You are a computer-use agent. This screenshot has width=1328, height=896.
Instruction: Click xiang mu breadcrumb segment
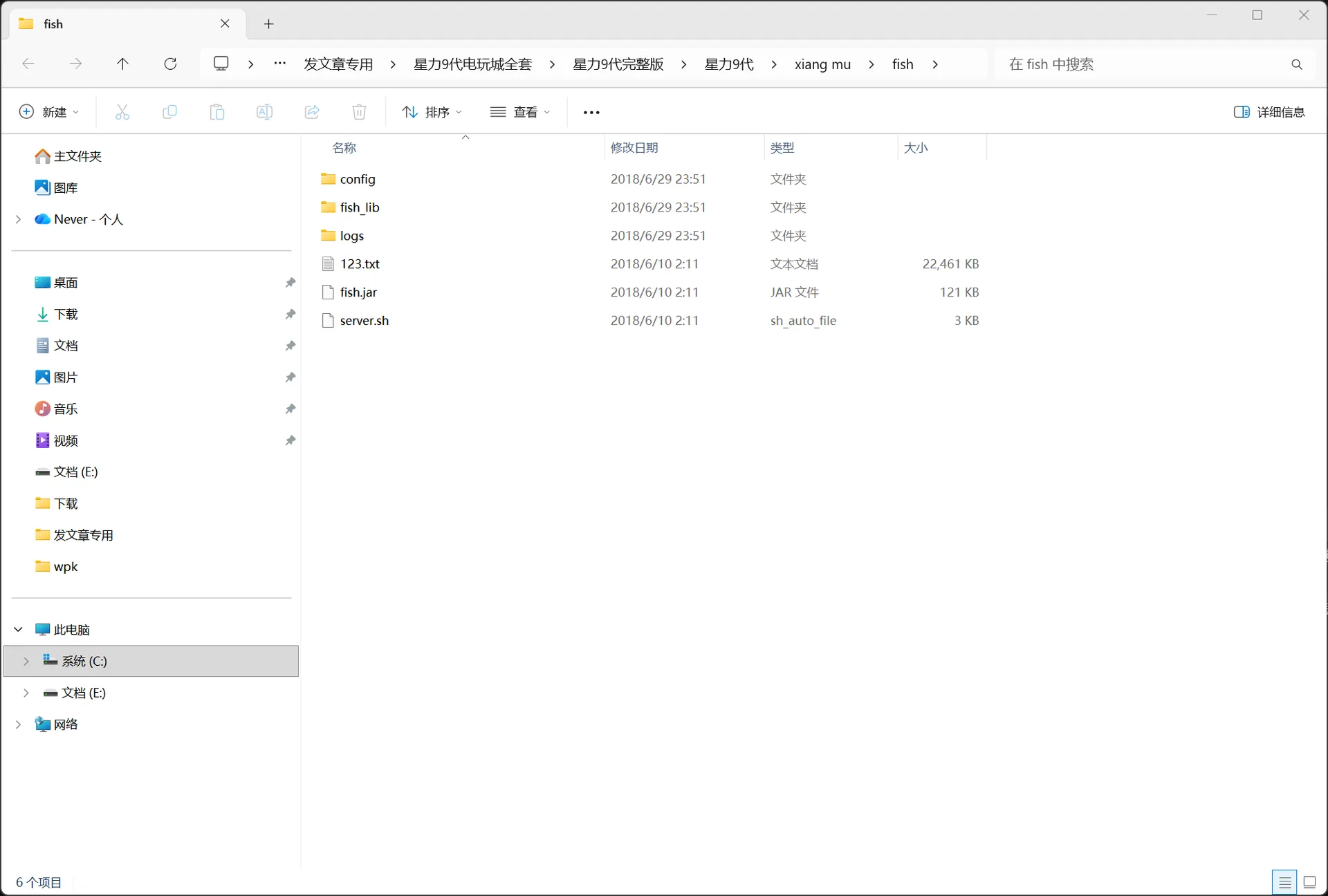pyautogui.click(x=822, y=64)
